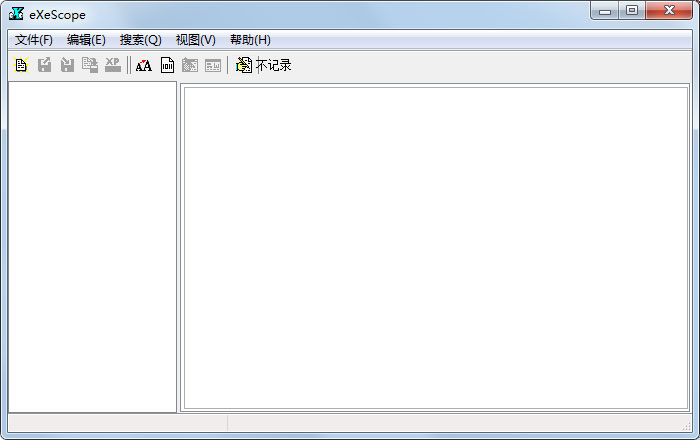Toggle the 不记录 logging button
The height and width of the screenshot is (440, 700).
[264, 65]
